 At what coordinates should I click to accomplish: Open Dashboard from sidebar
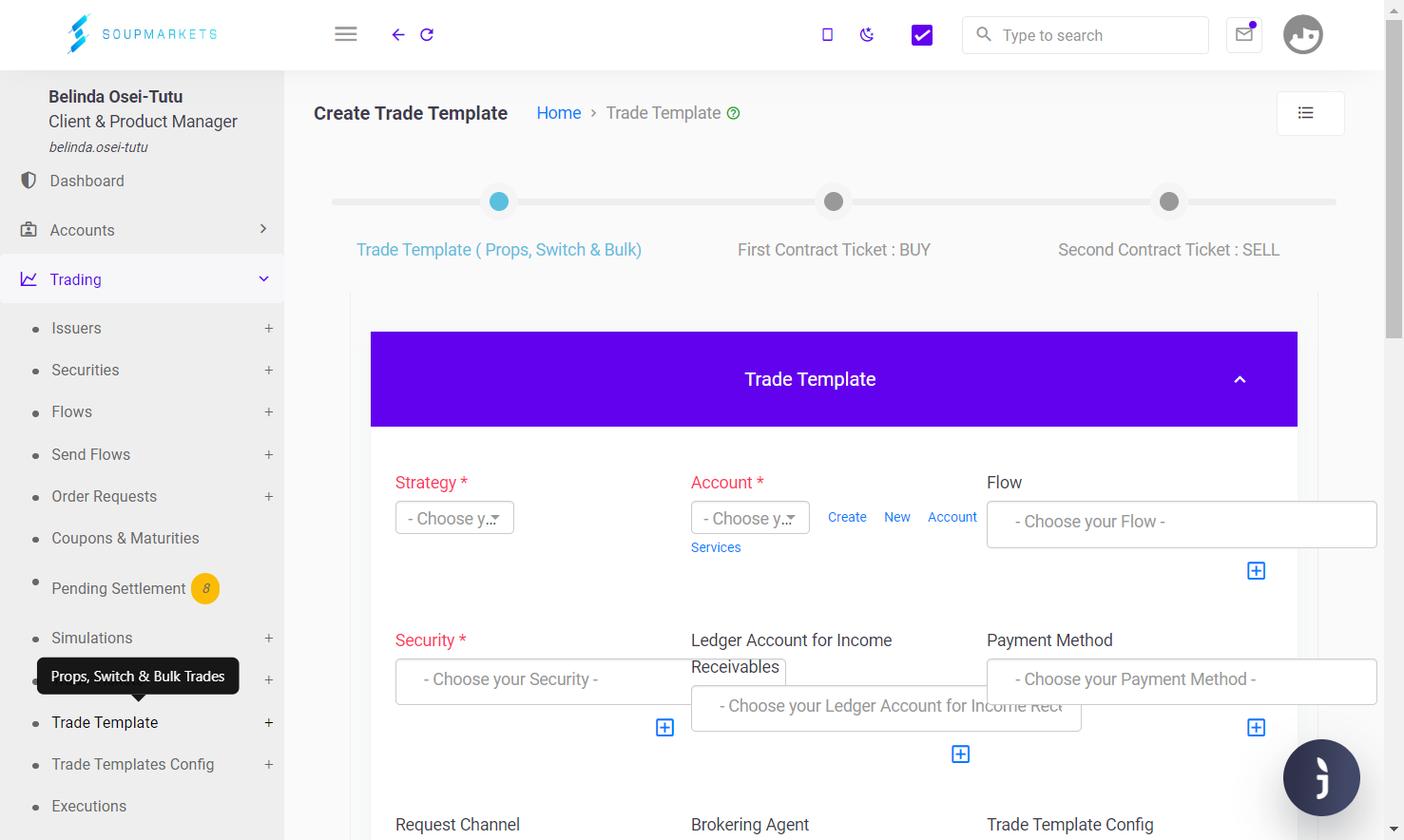tap(87, 181)
